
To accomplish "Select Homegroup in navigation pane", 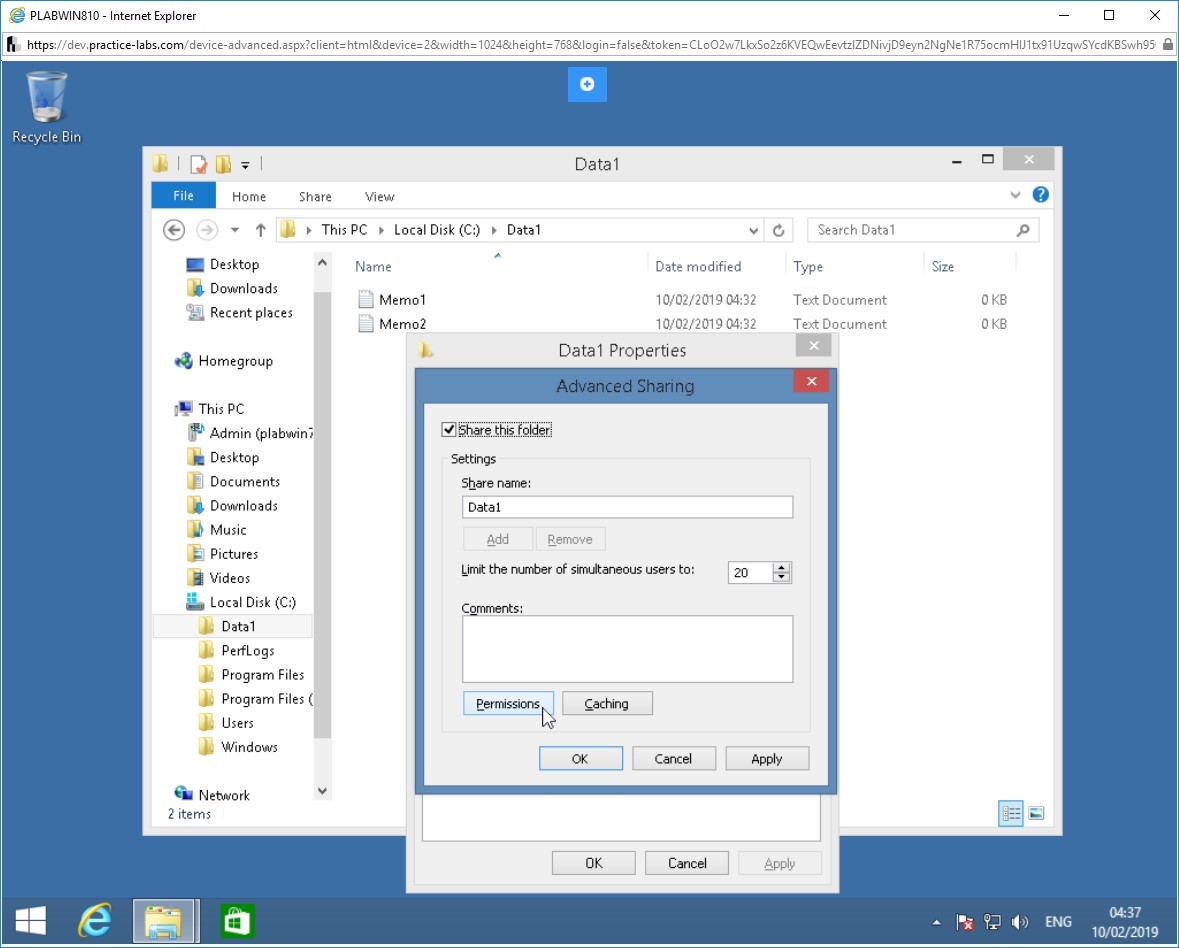I will pyautogui.click(x=224, y=362).
